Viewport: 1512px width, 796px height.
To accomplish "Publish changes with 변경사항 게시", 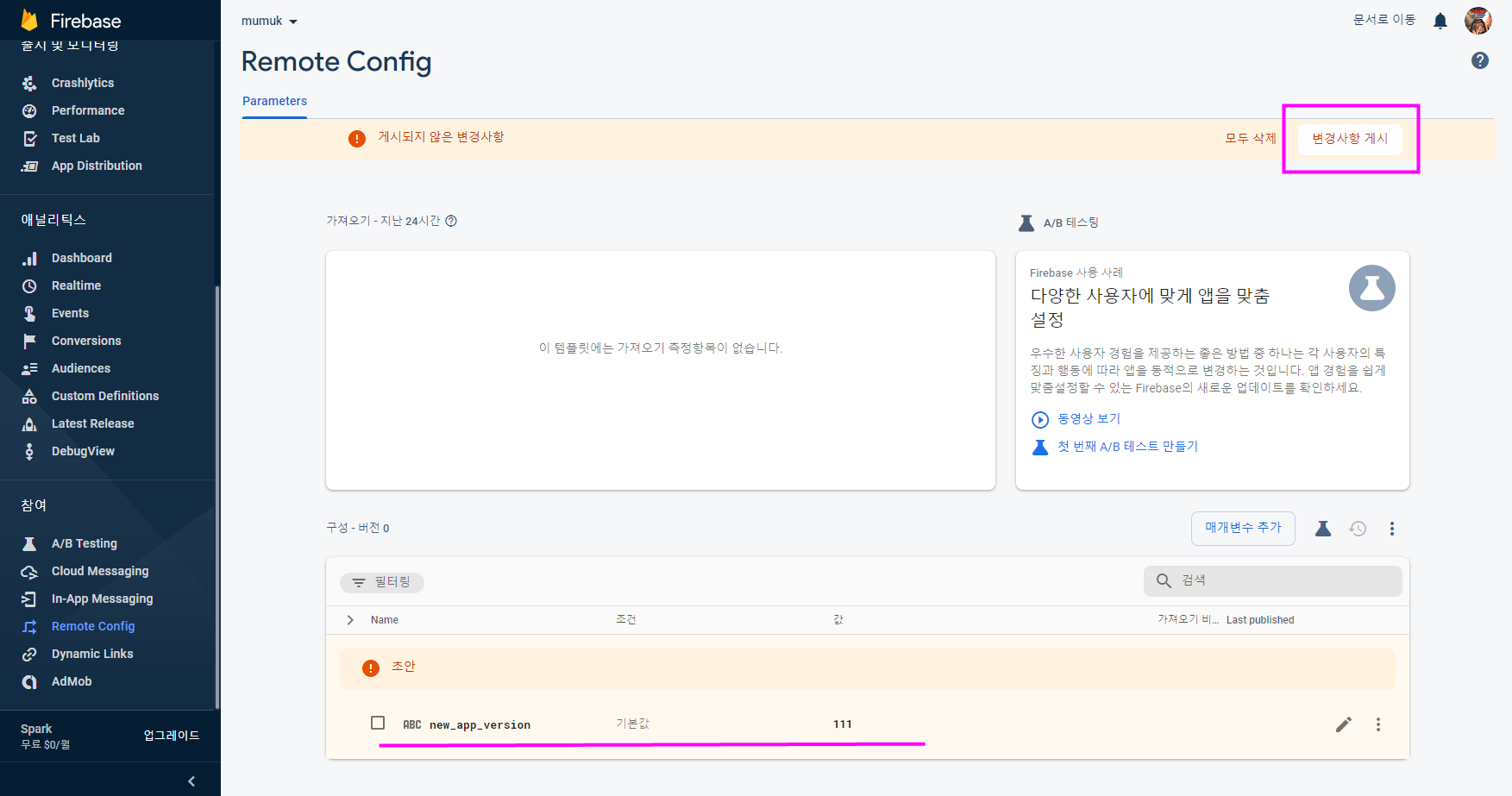I will (x=1351, y=138).
